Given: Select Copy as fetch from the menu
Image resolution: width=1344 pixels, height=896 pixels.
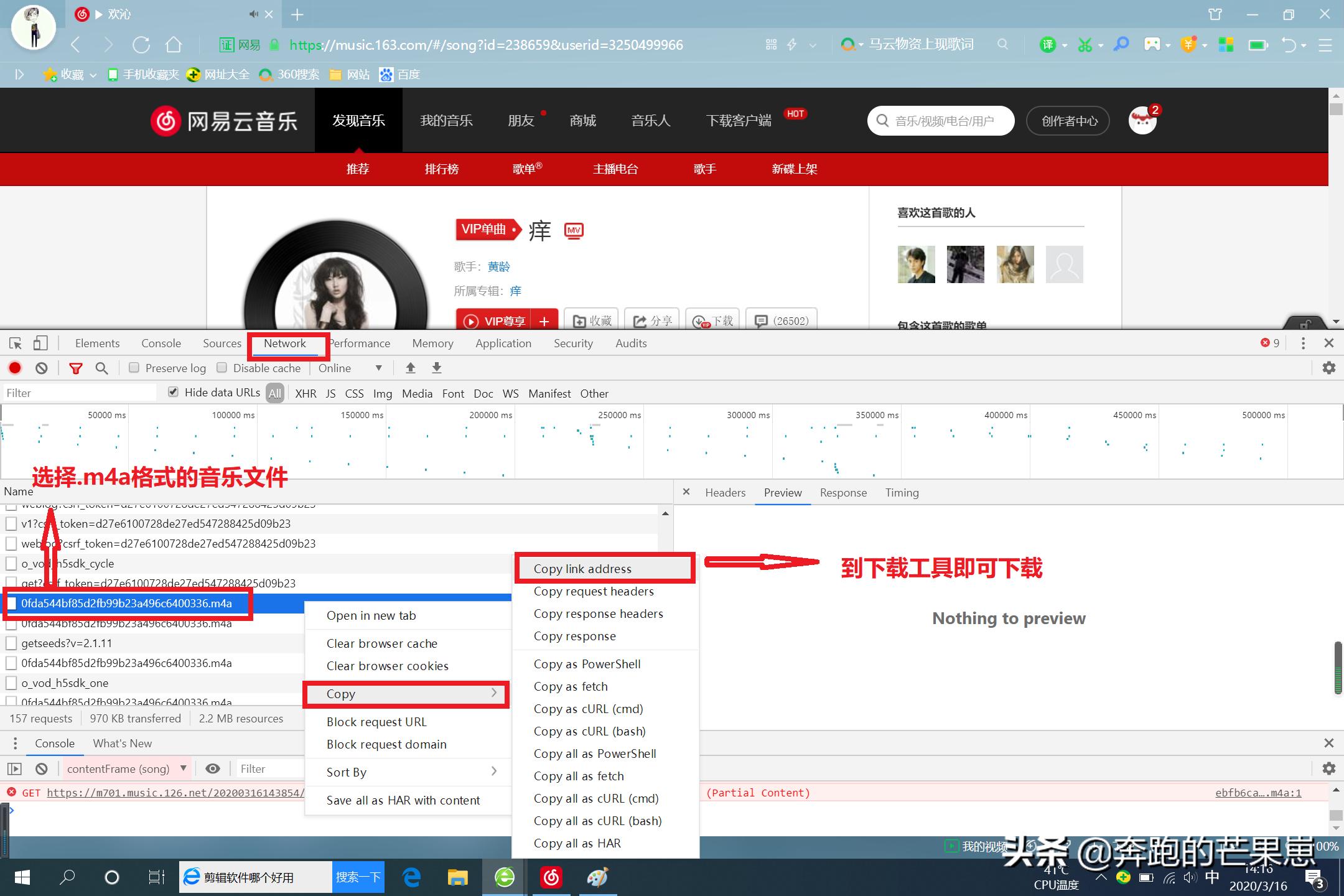Looking at the screenshot, I should click(571, 686).
